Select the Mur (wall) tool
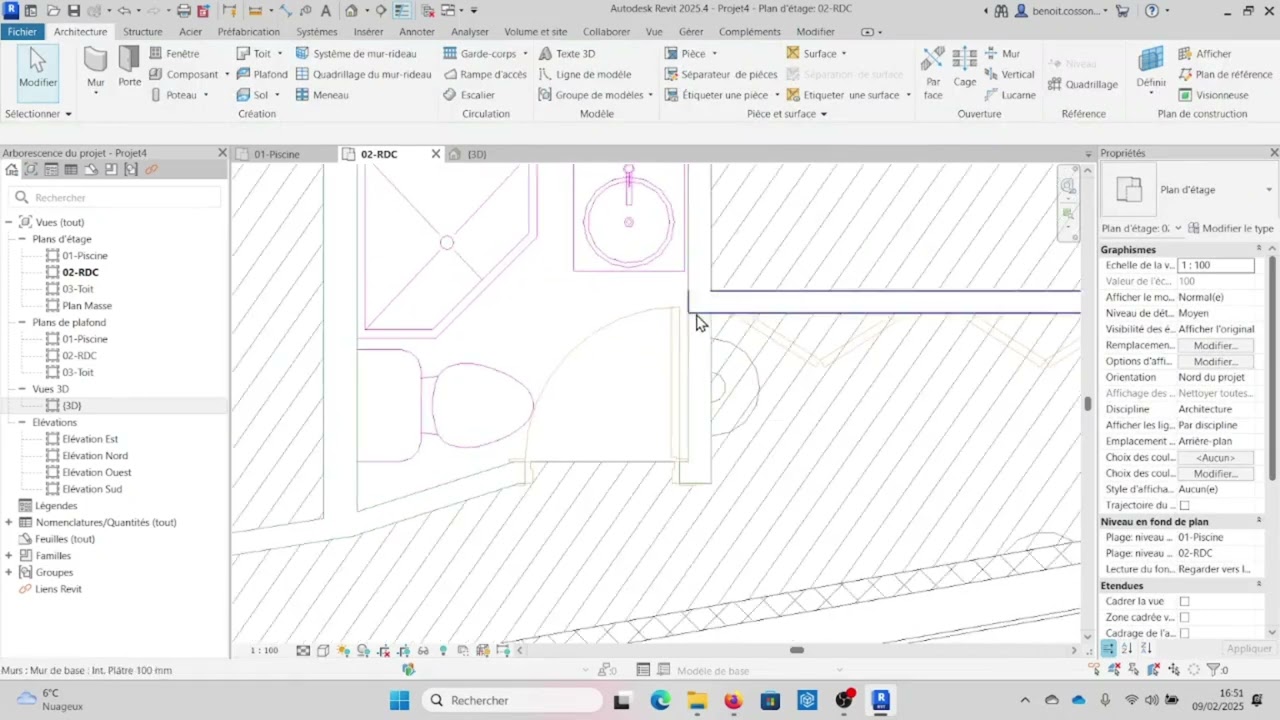 pos(96,69)
